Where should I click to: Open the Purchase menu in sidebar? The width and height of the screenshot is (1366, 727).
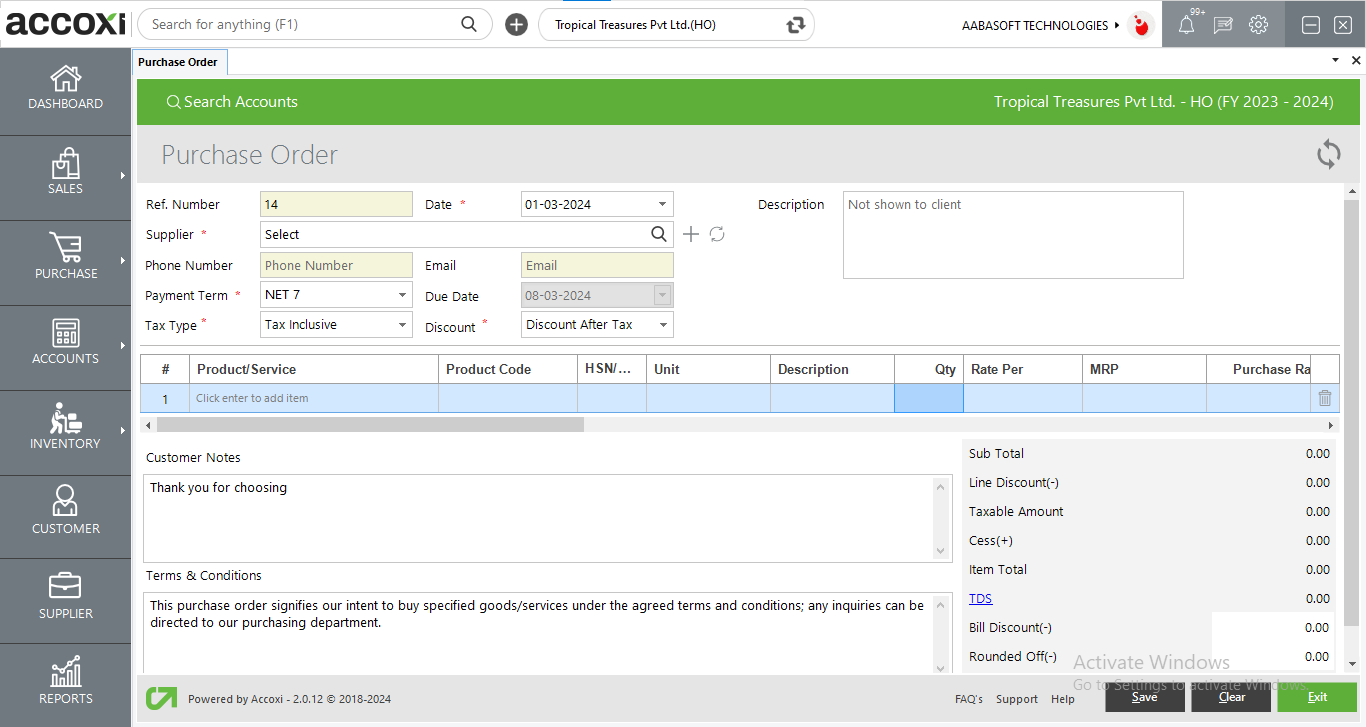click(x=65, y=258)
